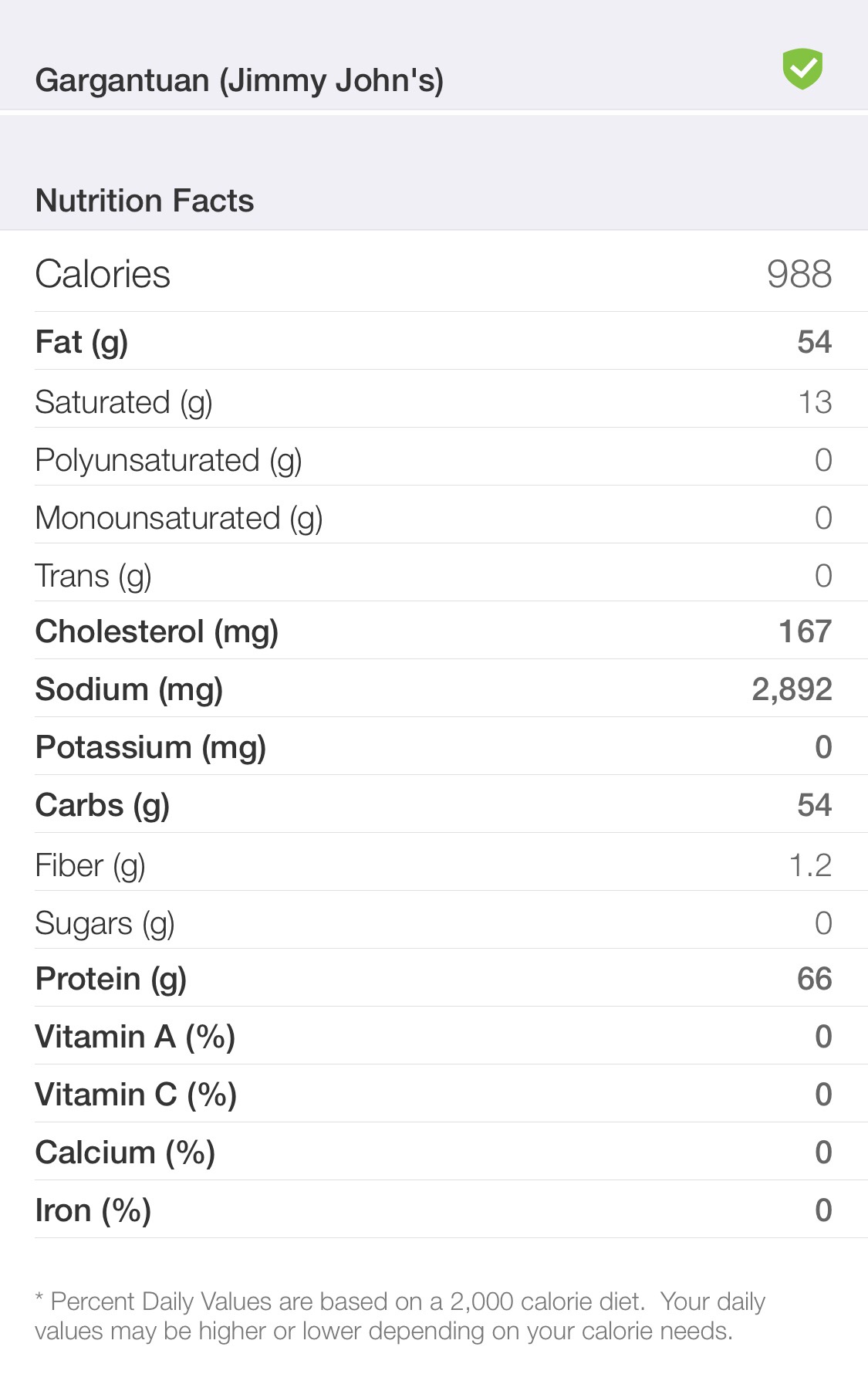
Task: Tap the Protein (g) row
Action: [x=434, y=979]
